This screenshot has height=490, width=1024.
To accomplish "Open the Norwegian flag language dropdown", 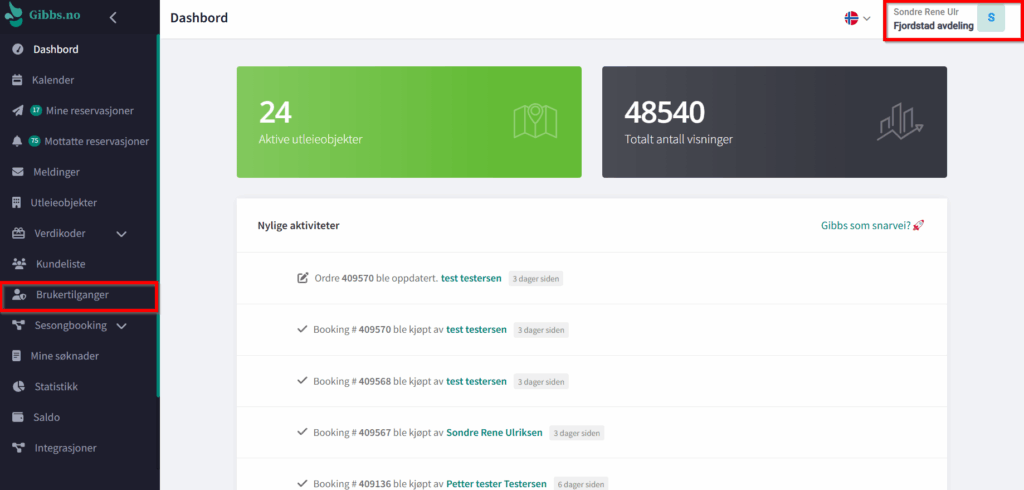I will click(x=857, y=18).
